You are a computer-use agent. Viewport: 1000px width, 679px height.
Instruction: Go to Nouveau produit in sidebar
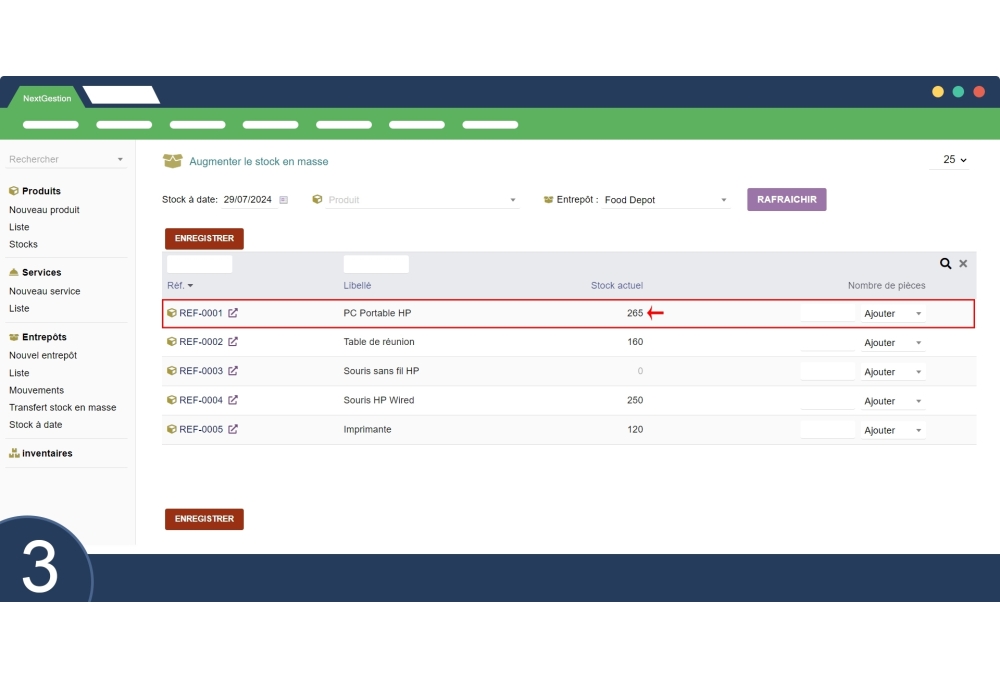[44, 210]
